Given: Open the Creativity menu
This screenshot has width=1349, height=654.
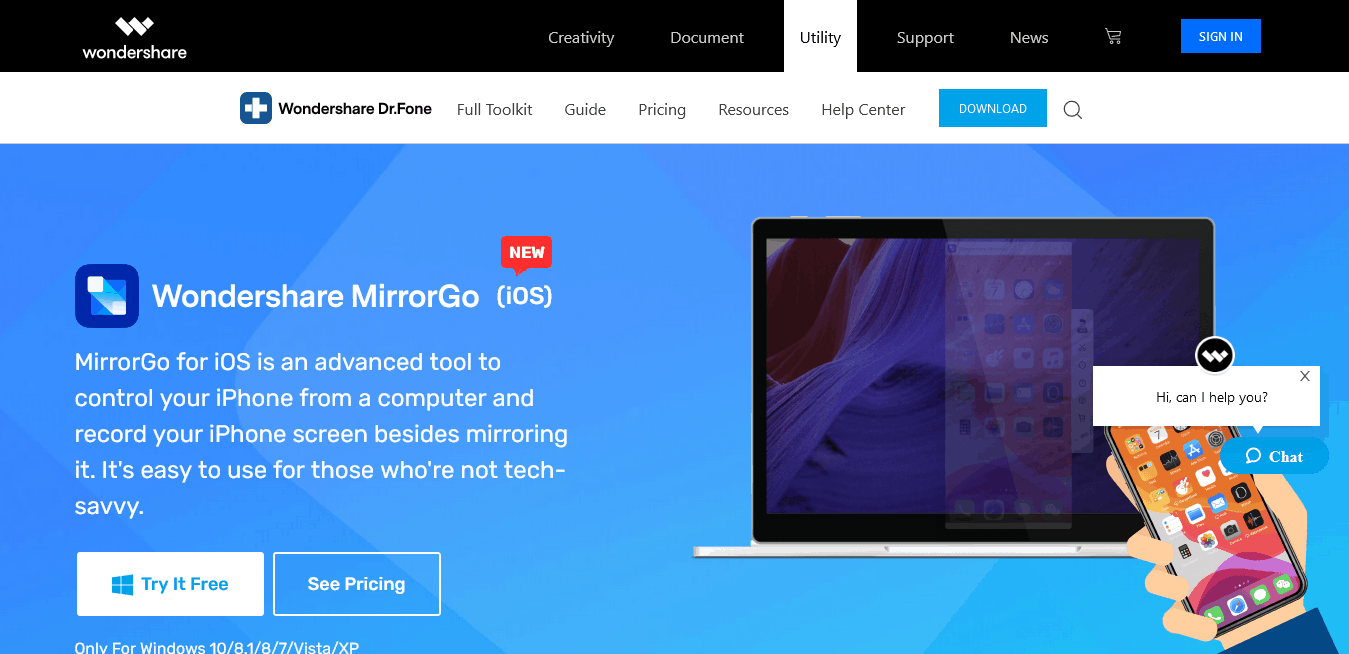Looking at the screenshot, I should (x=581, y=37).
